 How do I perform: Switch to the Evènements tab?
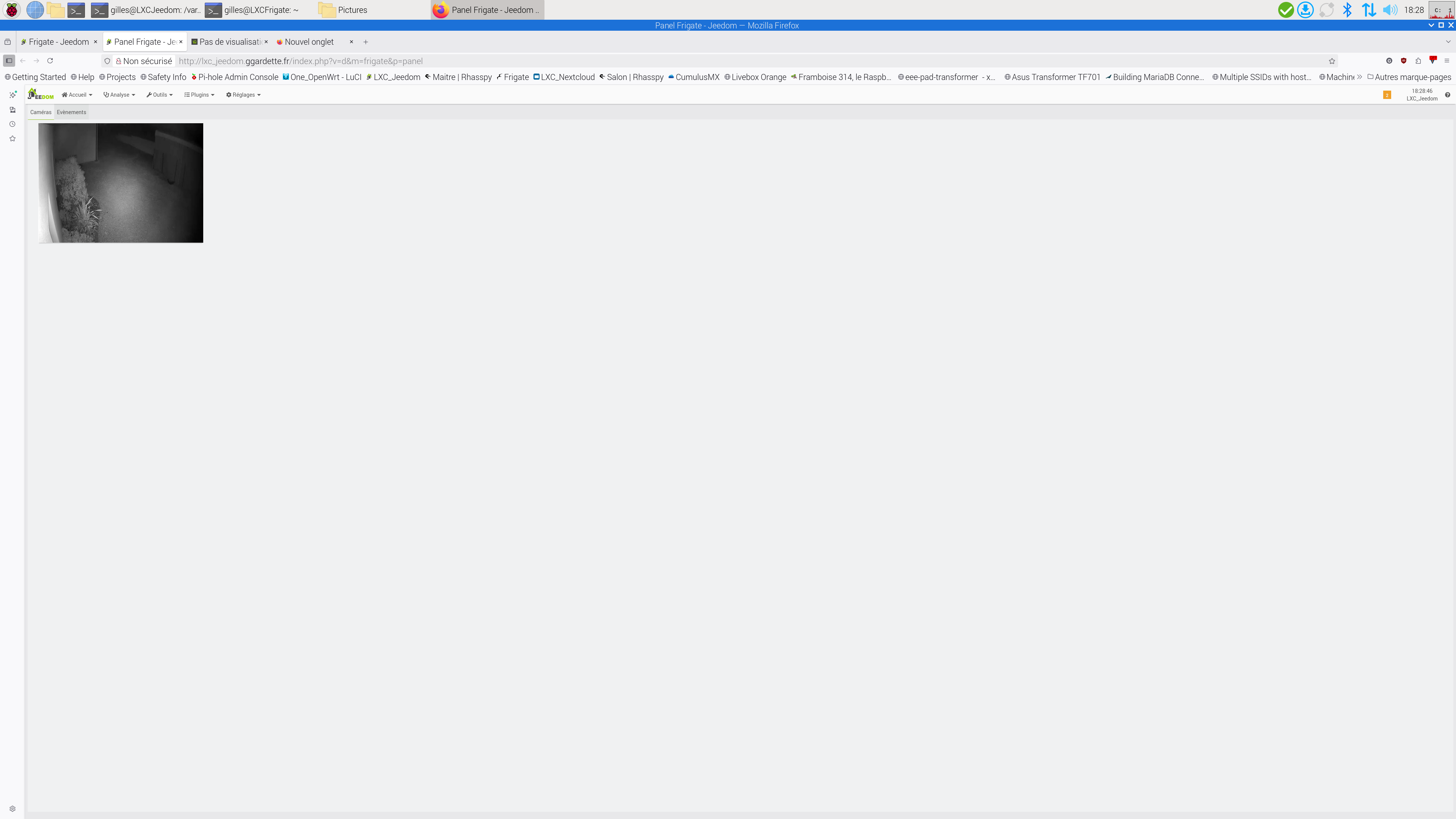[x=71, y=113]
